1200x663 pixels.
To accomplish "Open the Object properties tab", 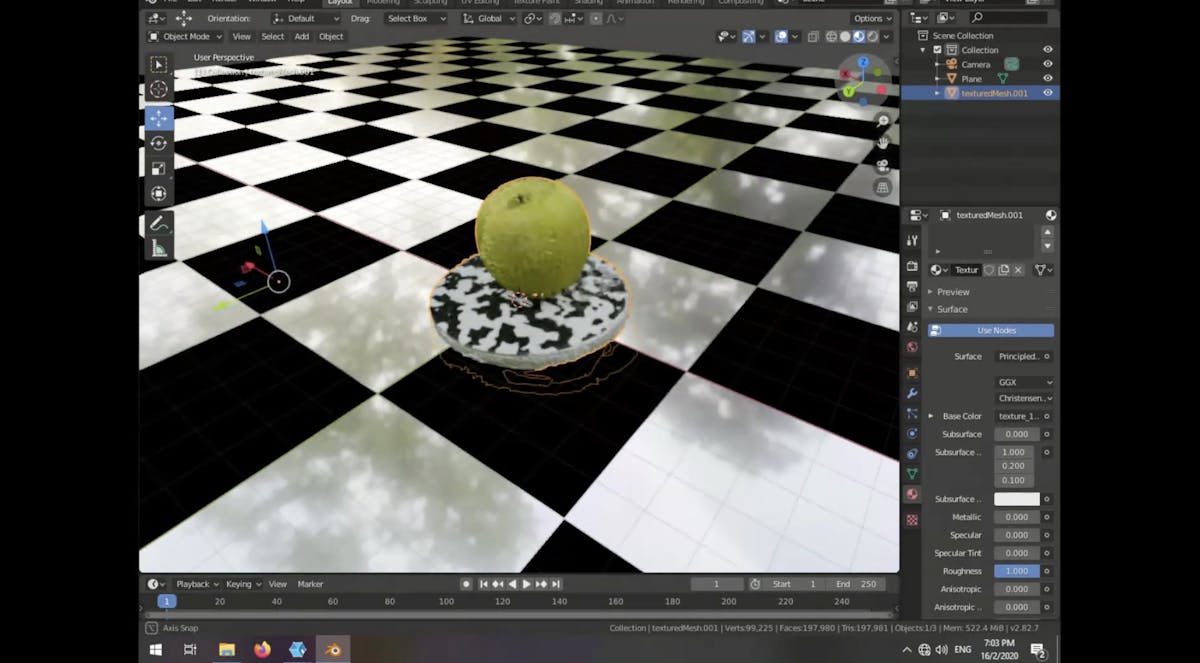I will click(912, 373).
